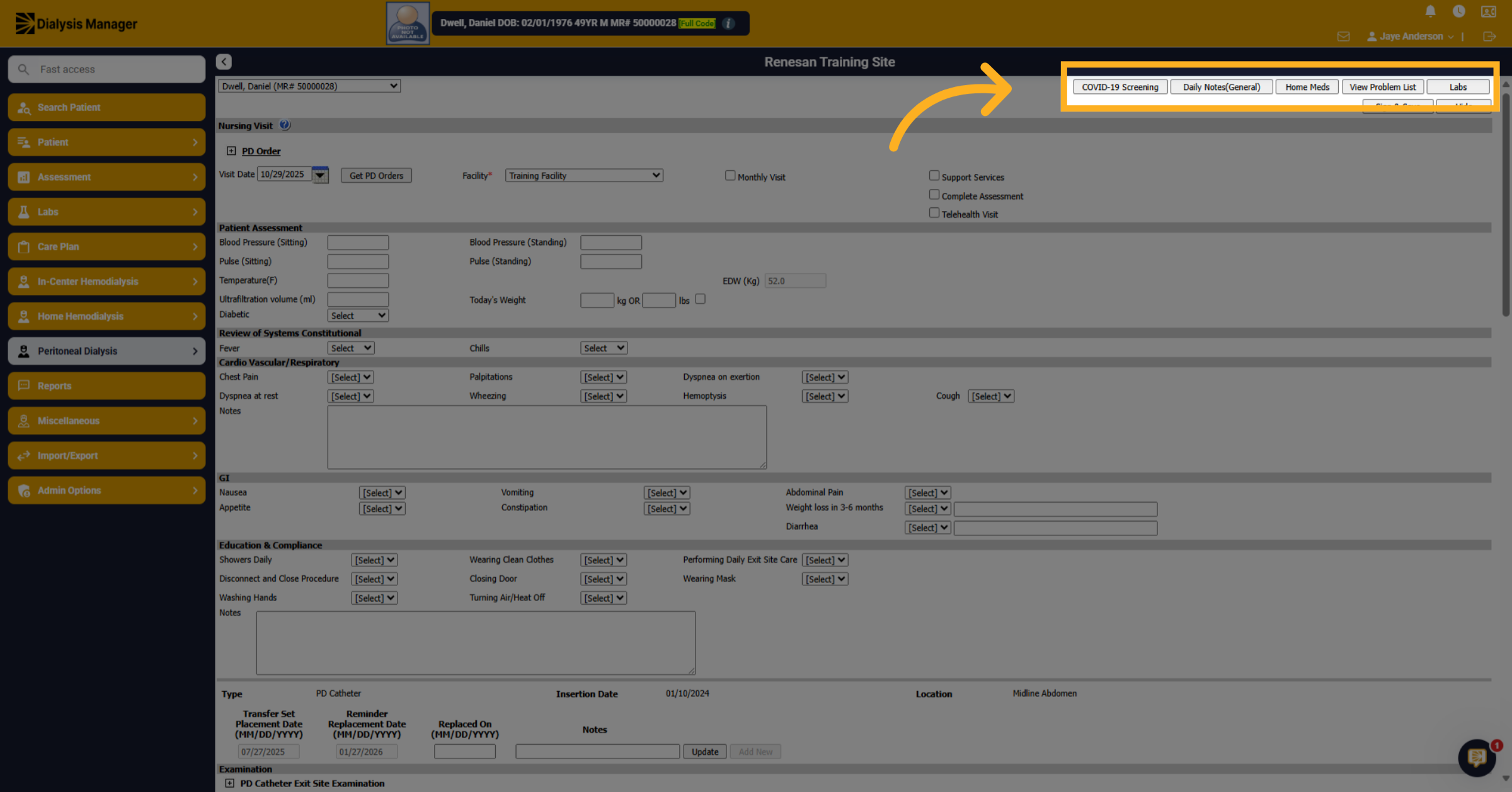The height and width of the screenshot is (792, 1512).
Task: Open the Visit Date calendar picker
Action: (320, 175)
